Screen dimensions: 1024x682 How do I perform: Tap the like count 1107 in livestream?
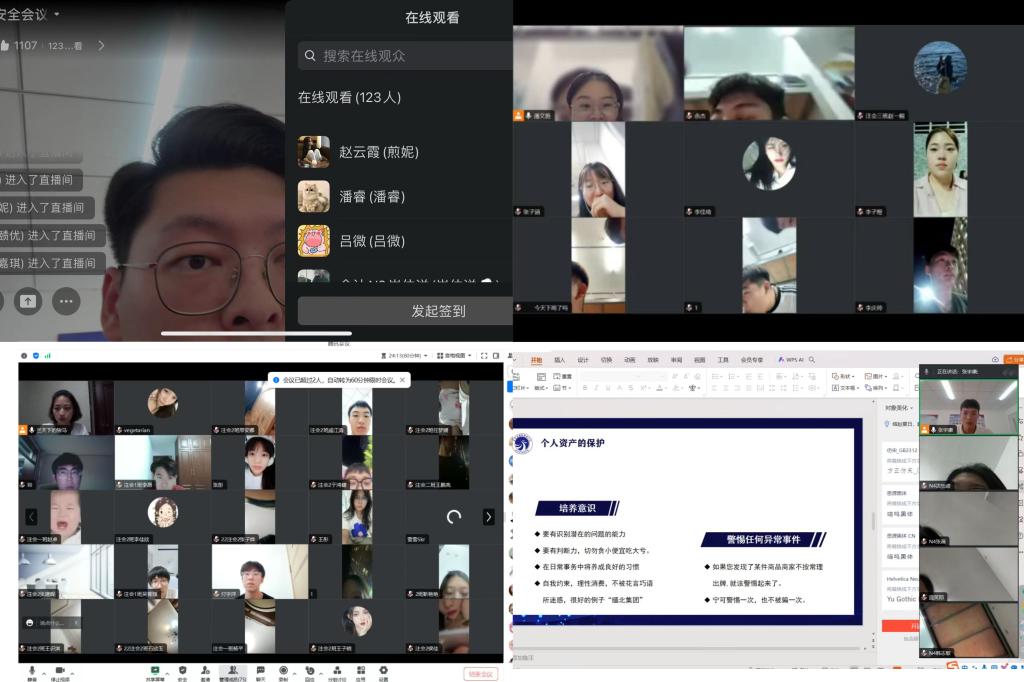[19, 46]
